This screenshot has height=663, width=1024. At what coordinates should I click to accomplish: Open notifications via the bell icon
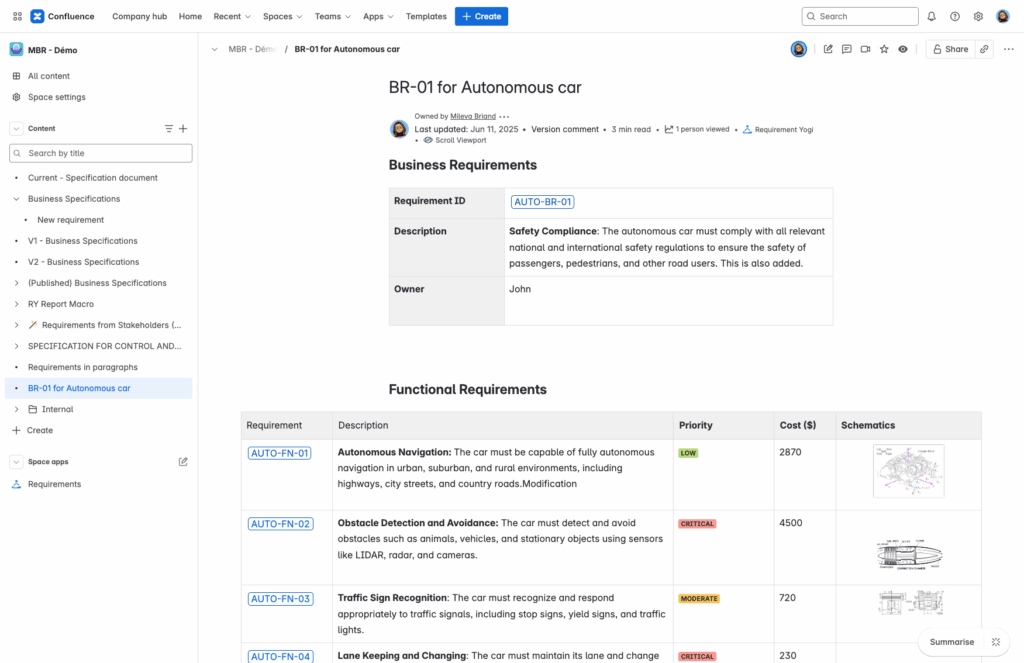931,16
